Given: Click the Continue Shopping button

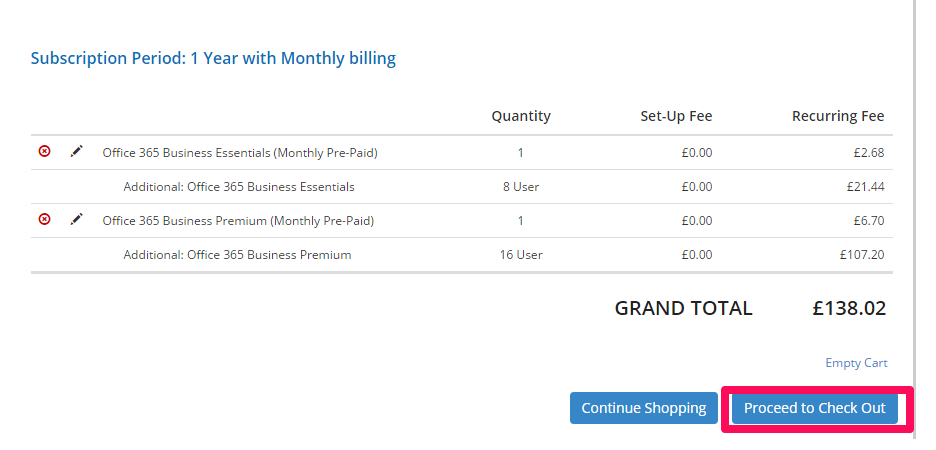Looking at the screenshot, I should (x=644, y=408).
